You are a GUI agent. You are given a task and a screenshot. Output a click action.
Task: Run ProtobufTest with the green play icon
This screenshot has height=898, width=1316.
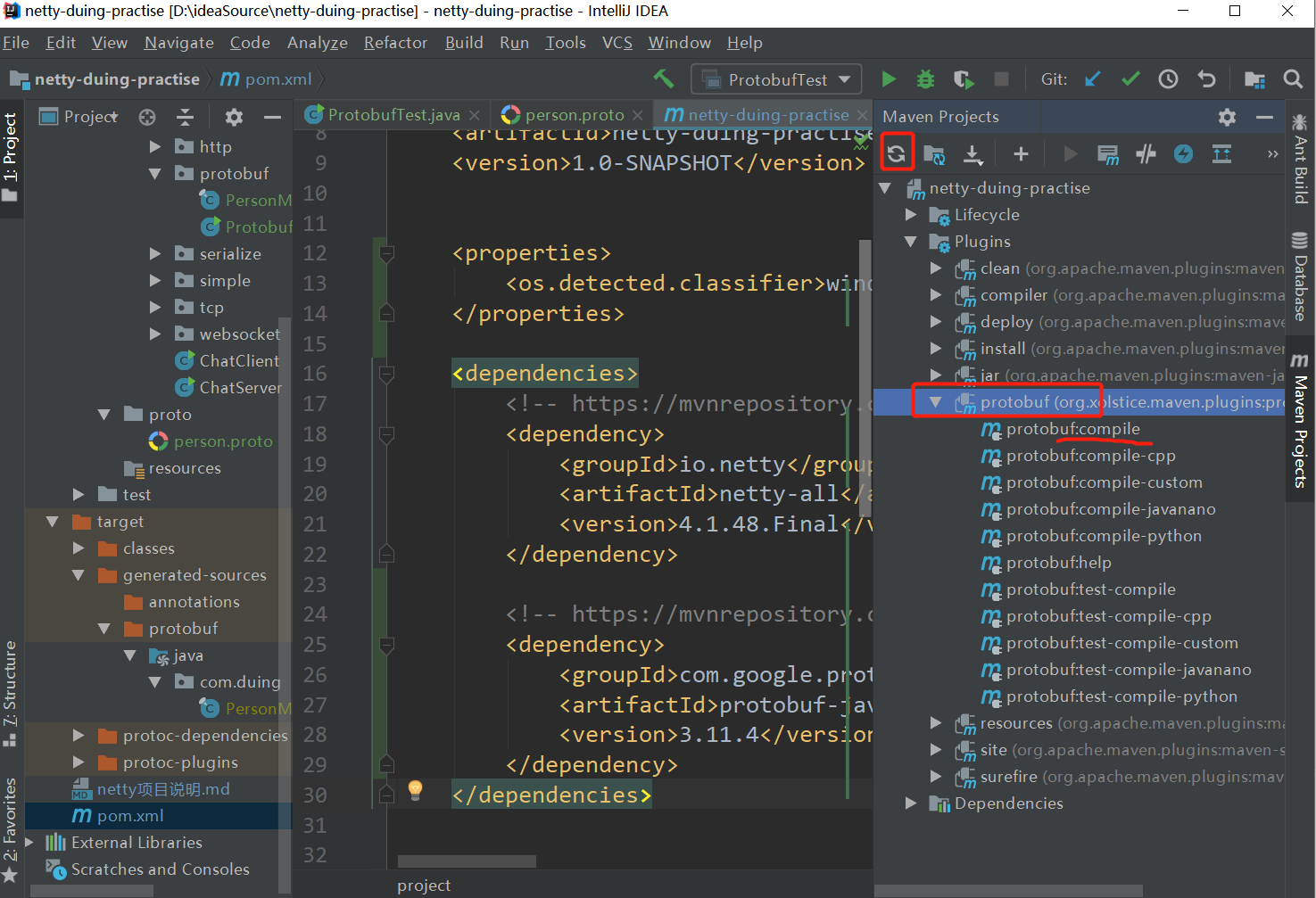(889, 79)
